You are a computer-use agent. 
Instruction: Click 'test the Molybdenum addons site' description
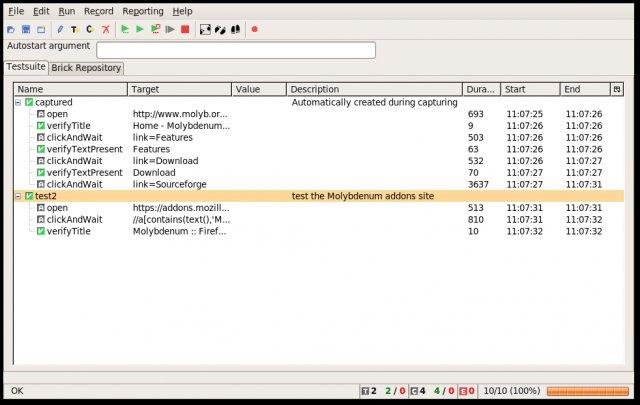pos(362,196)
